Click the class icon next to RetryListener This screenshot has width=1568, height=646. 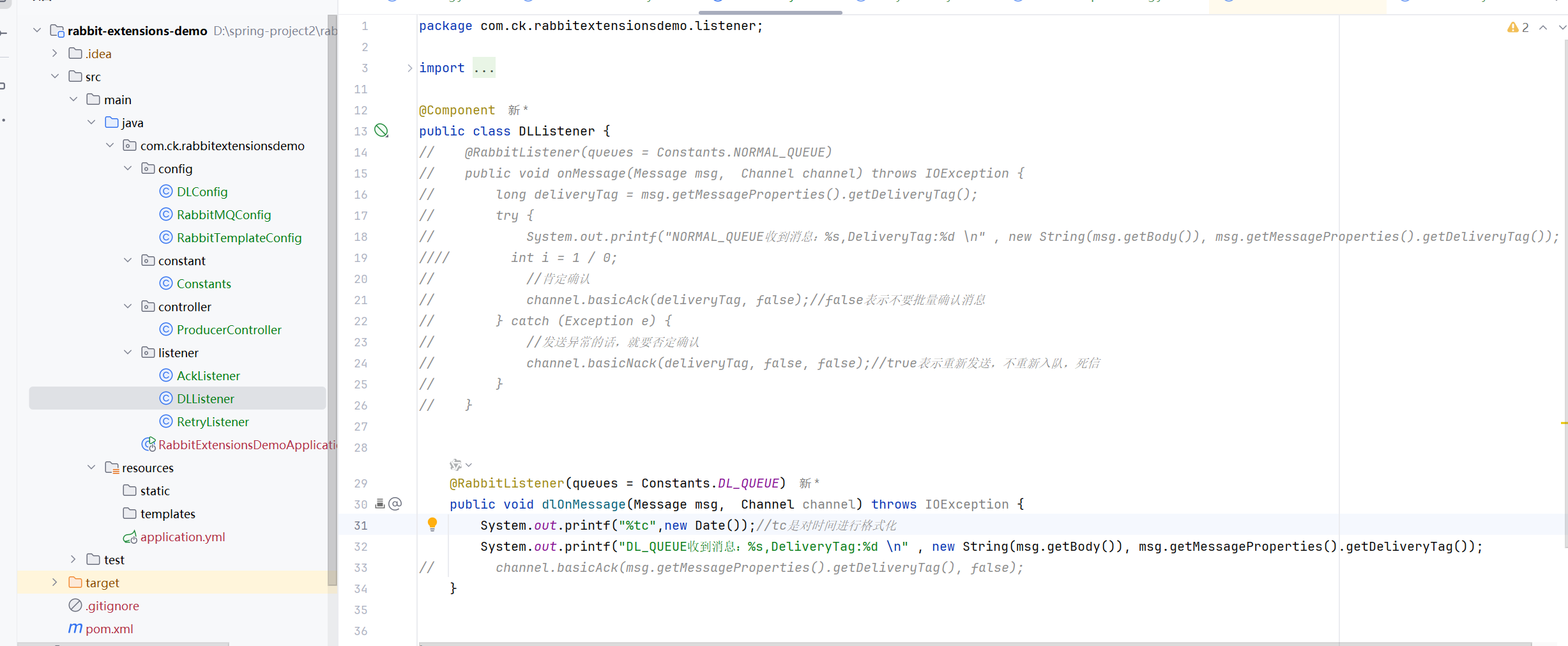pyautogui.click(x=166, y=421)
